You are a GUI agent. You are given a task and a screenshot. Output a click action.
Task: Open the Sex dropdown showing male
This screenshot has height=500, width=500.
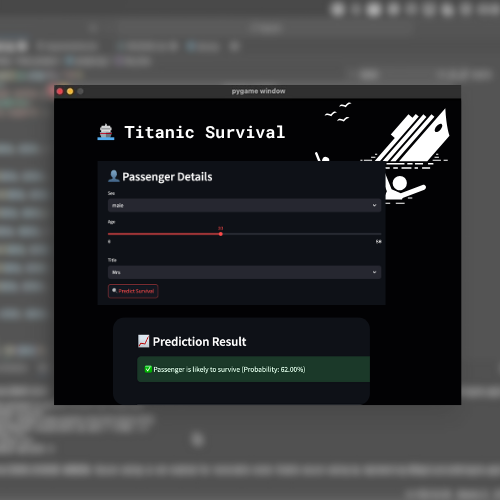tap(244, 205)
